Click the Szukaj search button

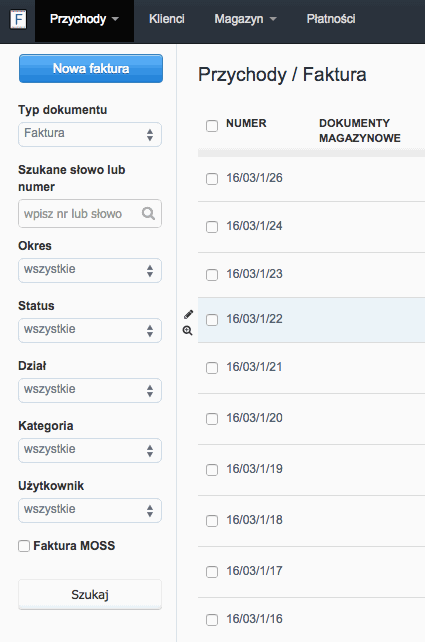point(90,595)
